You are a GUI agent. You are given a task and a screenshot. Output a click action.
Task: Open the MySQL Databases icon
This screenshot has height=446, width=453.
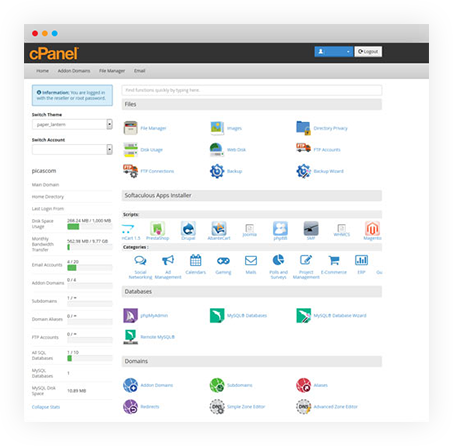coord(217,315)
